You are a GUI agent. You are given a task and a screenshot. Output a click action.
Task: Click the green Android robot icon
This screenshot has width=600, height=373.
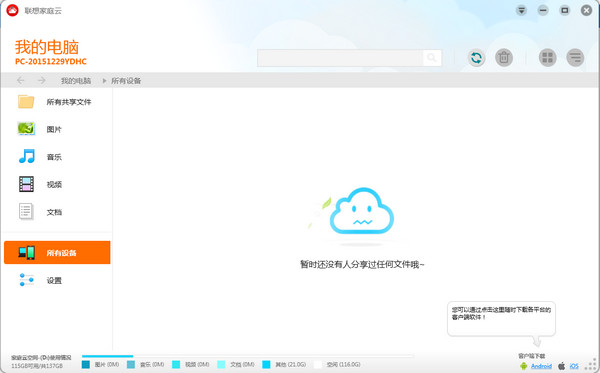click(x=523, y=366)
